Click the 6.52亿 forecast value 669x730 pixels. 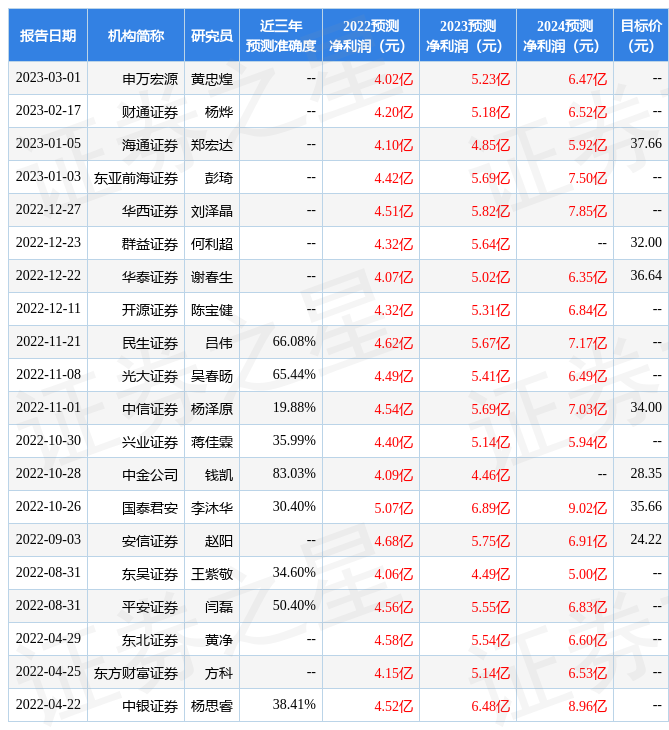point(587,112)
